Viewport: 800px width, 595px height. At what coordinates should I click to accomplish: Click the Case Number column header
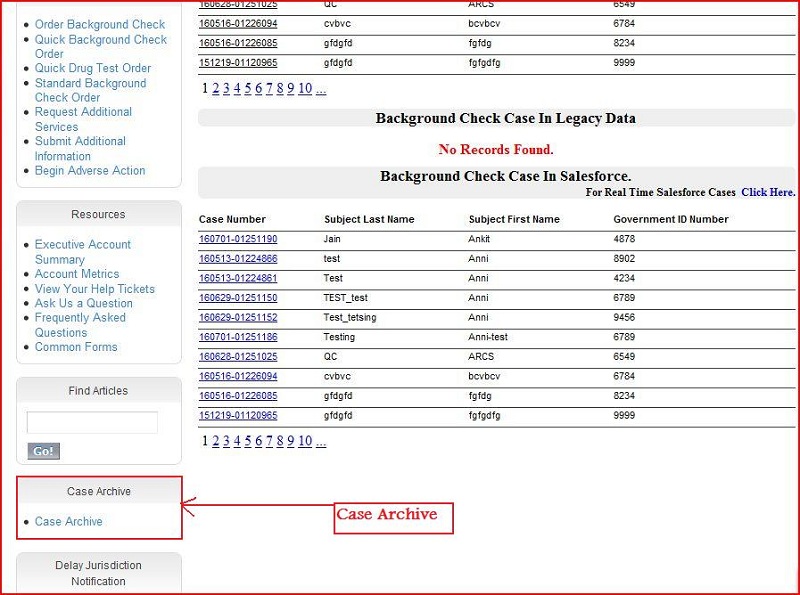(x=232, y=219)
